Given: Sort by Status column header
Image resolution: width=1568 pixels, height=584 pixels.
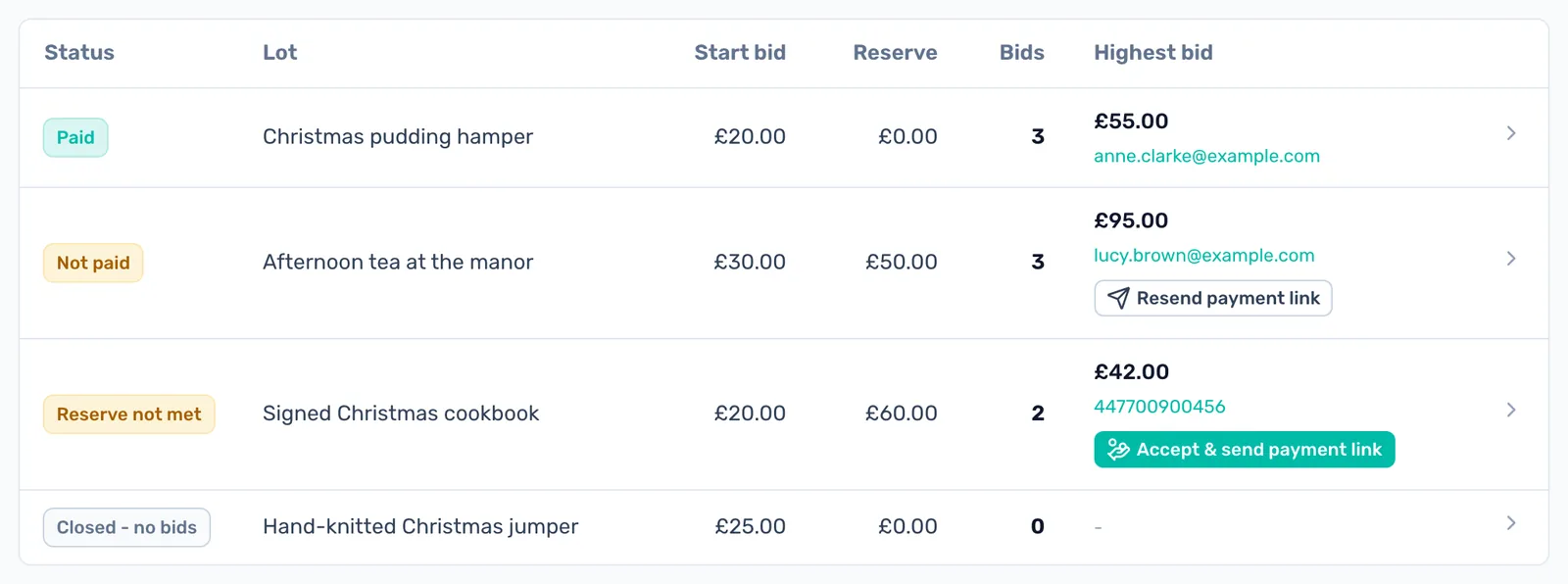Looking at the screenshot, I should pyautogui.click(x=79, y=53).
